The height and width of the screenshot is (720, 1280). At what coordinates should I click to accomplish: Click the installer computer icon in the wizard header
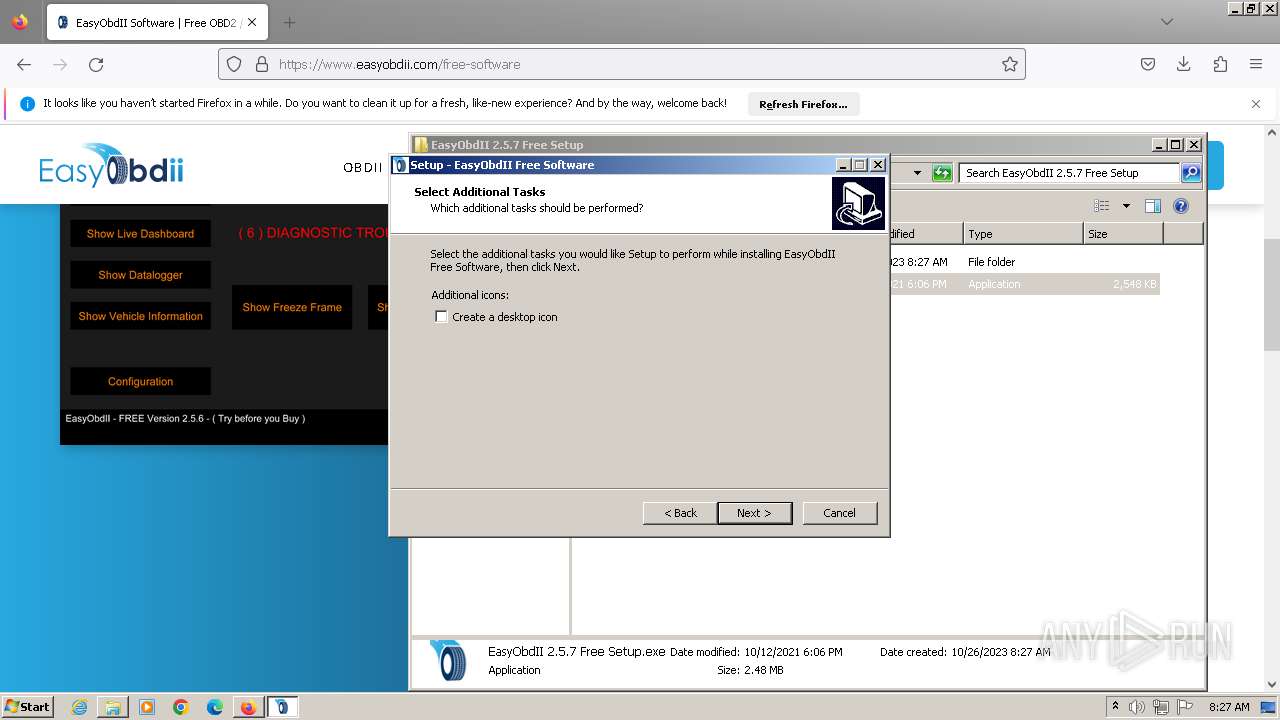coord(858,203)
